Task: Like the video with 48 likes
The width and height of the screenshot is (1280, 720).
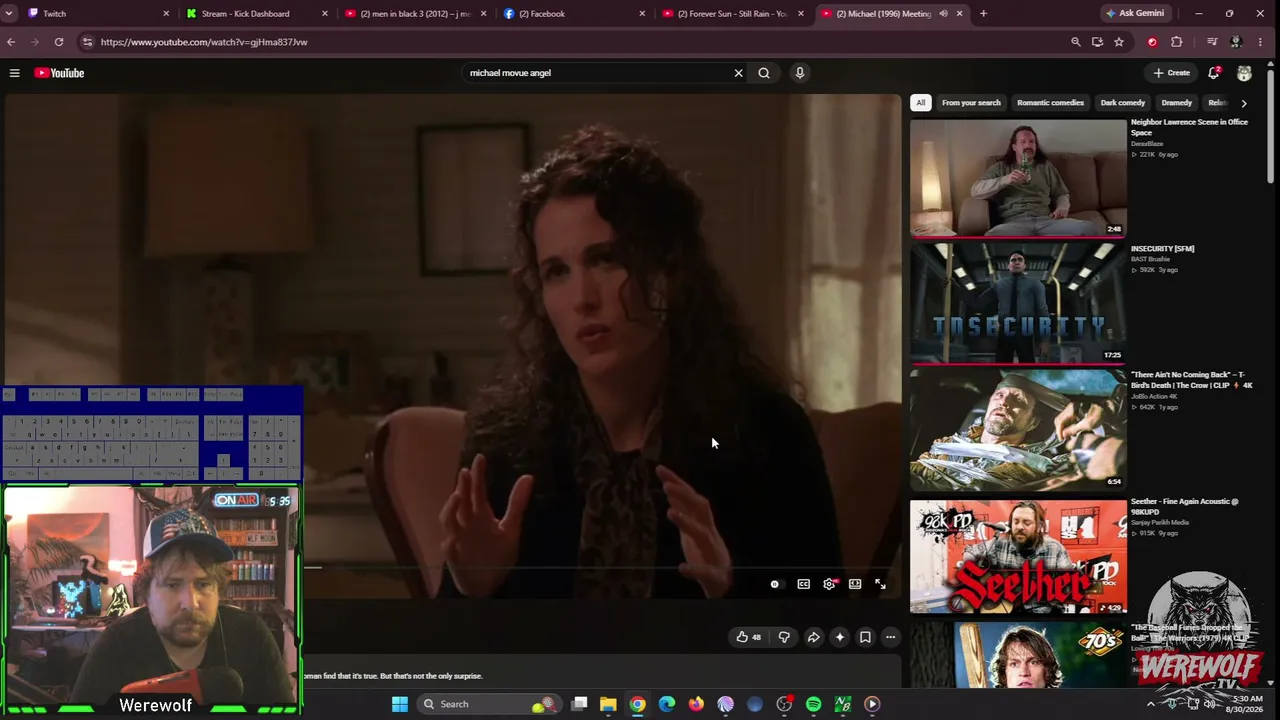Action: point(749,637)
